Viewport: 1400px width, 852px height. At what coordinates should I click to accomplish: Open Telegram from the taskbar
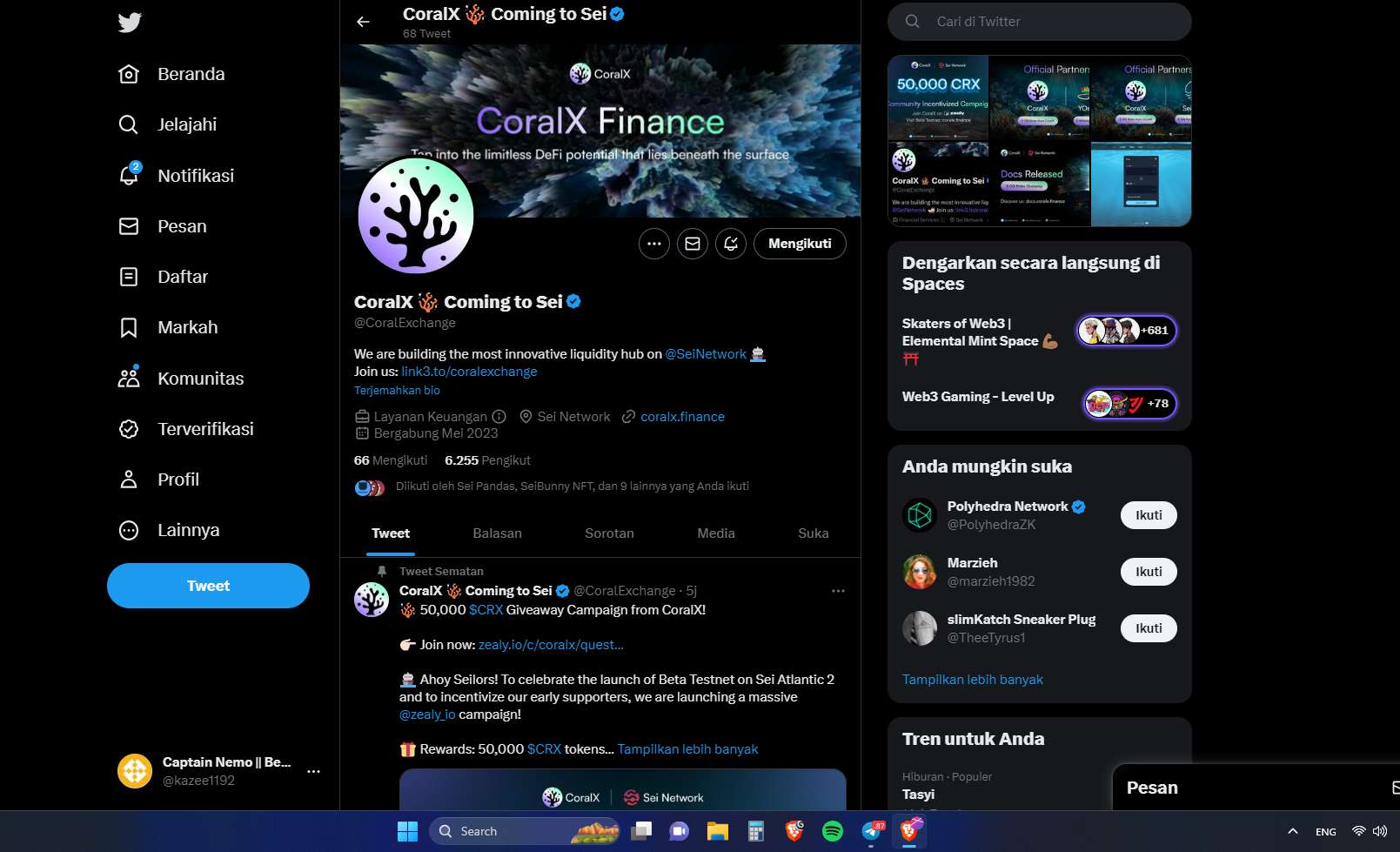point(872,831)
